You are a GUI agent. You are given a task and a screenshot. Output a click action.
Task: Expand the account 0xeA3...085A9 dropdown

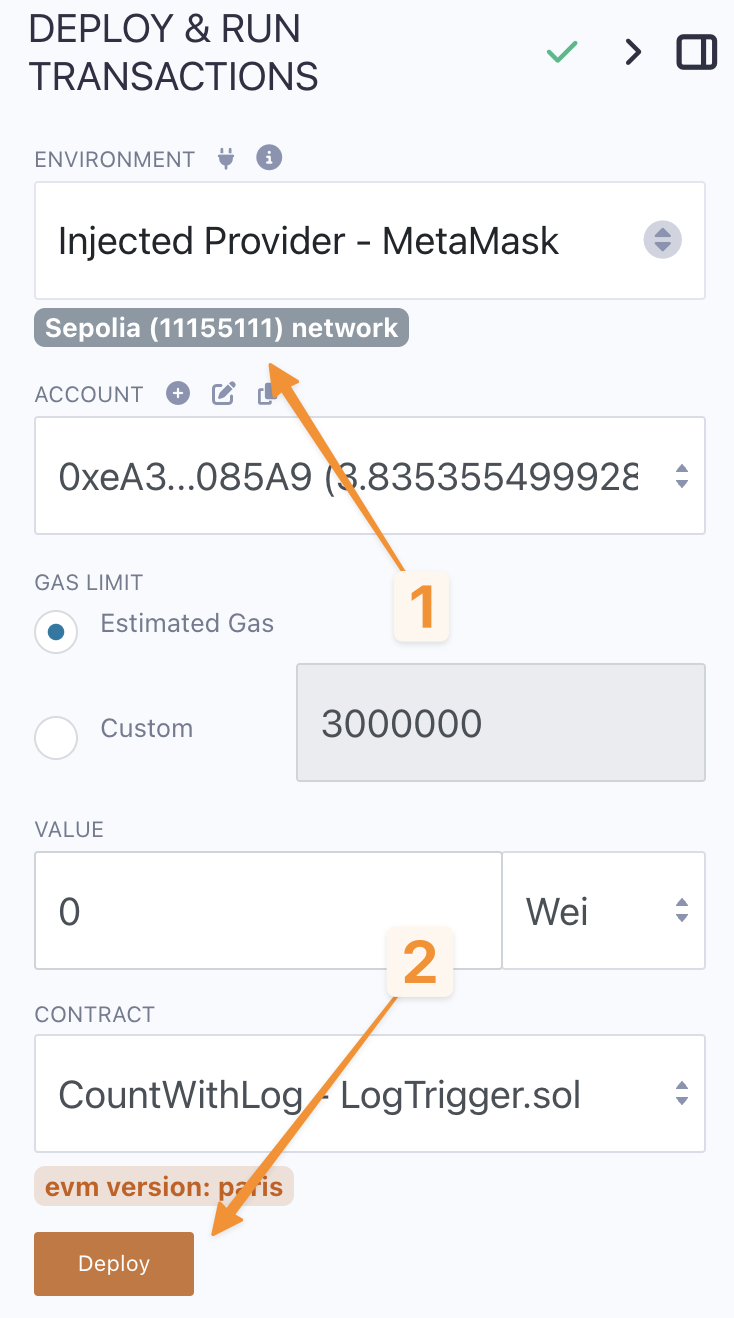click(x=370, y=476)
